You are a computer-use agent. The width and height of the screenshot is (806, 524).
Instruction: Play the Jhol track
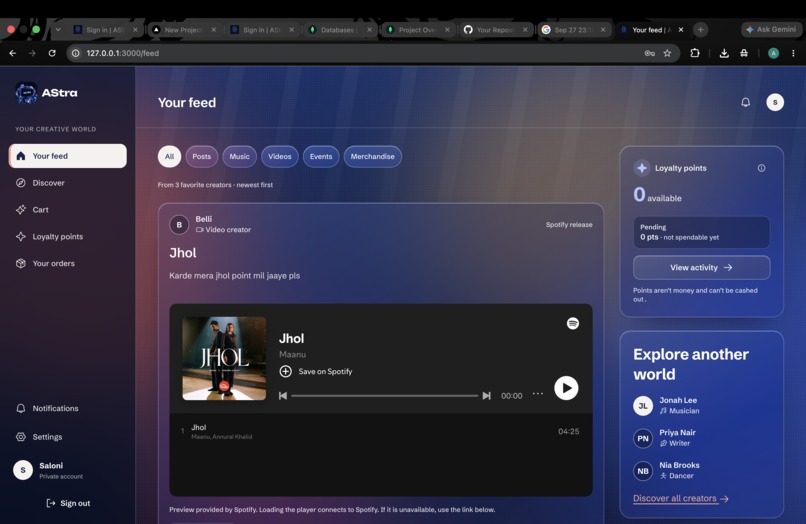(566, 388)
